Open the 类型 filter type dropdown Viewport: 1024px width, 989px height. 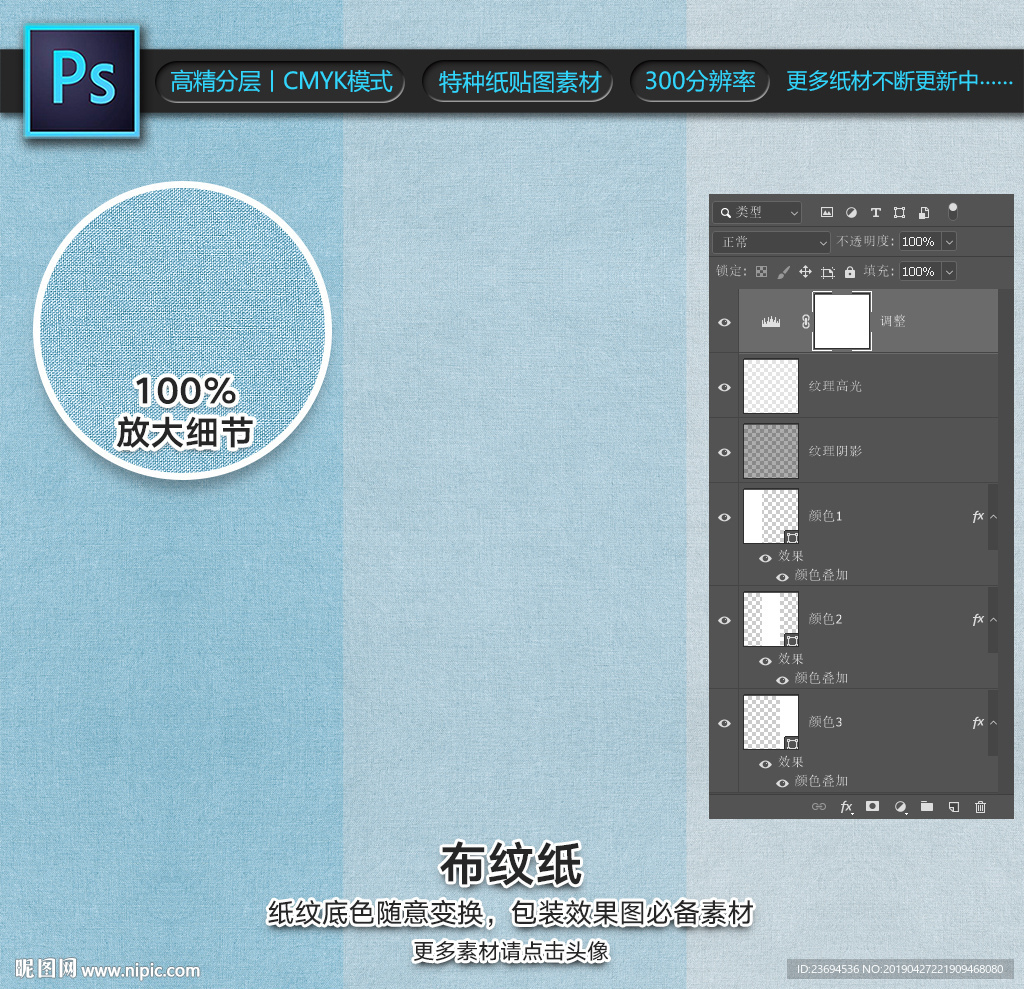click(x=758, y=212)
